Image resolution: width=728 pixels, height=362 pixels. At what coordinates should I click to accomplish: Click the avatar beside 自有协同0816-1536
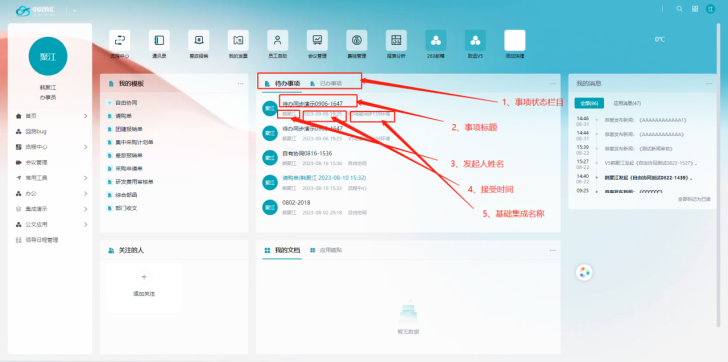pyautogui.click(x=270, y=157)
